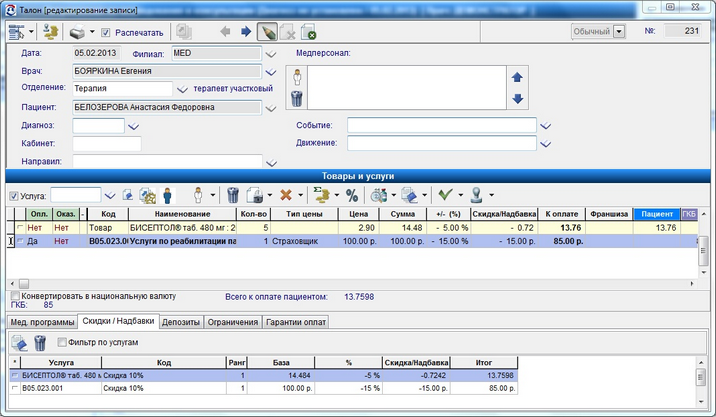
Task: Expand the Движение chevron selector
Action: pyautogui.click(x=546, y=144)
